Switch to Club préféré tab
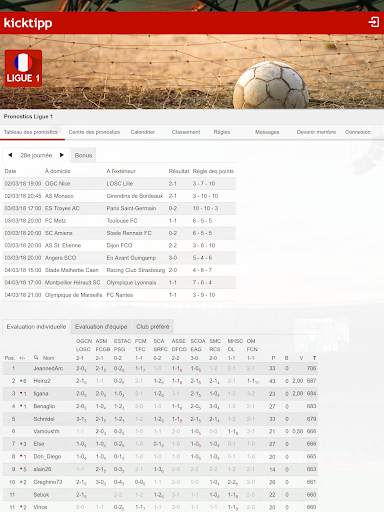The width and height of the screenshot is (384, 512). click(x=153, y=327)
